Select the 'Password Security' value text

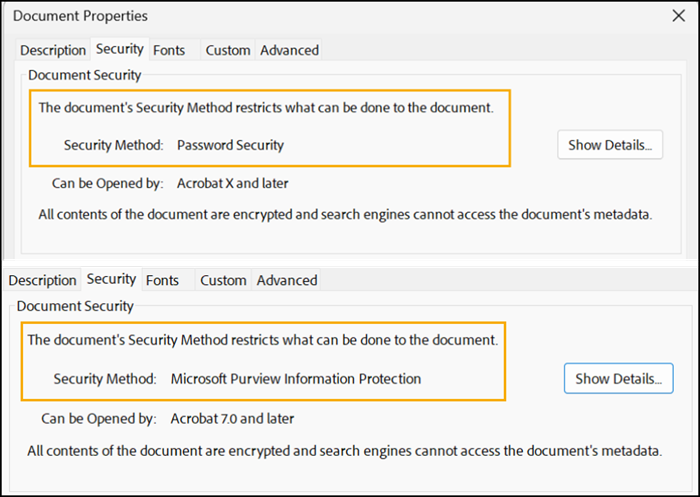click(230, 145)
